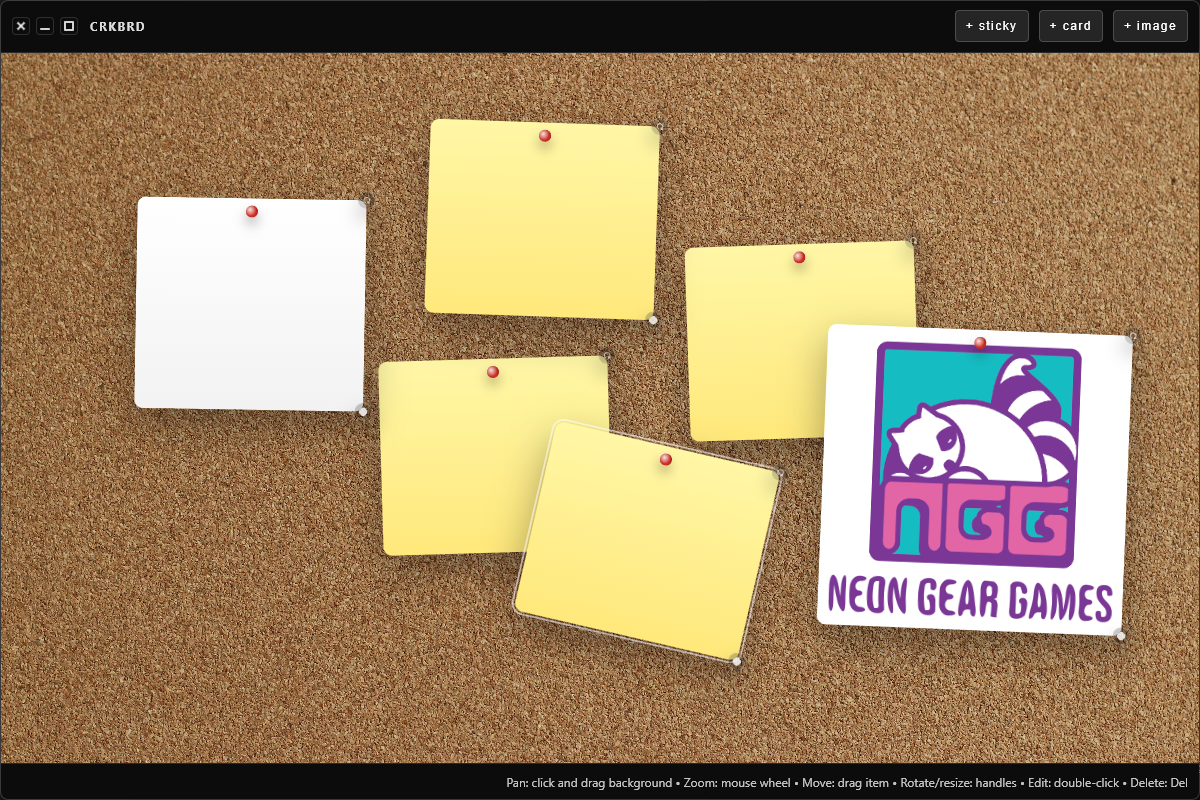Click the resize handle of the topmost yellow sticky
The height and width of the screenshot is (800, 1200).
[x=653, y=320]
